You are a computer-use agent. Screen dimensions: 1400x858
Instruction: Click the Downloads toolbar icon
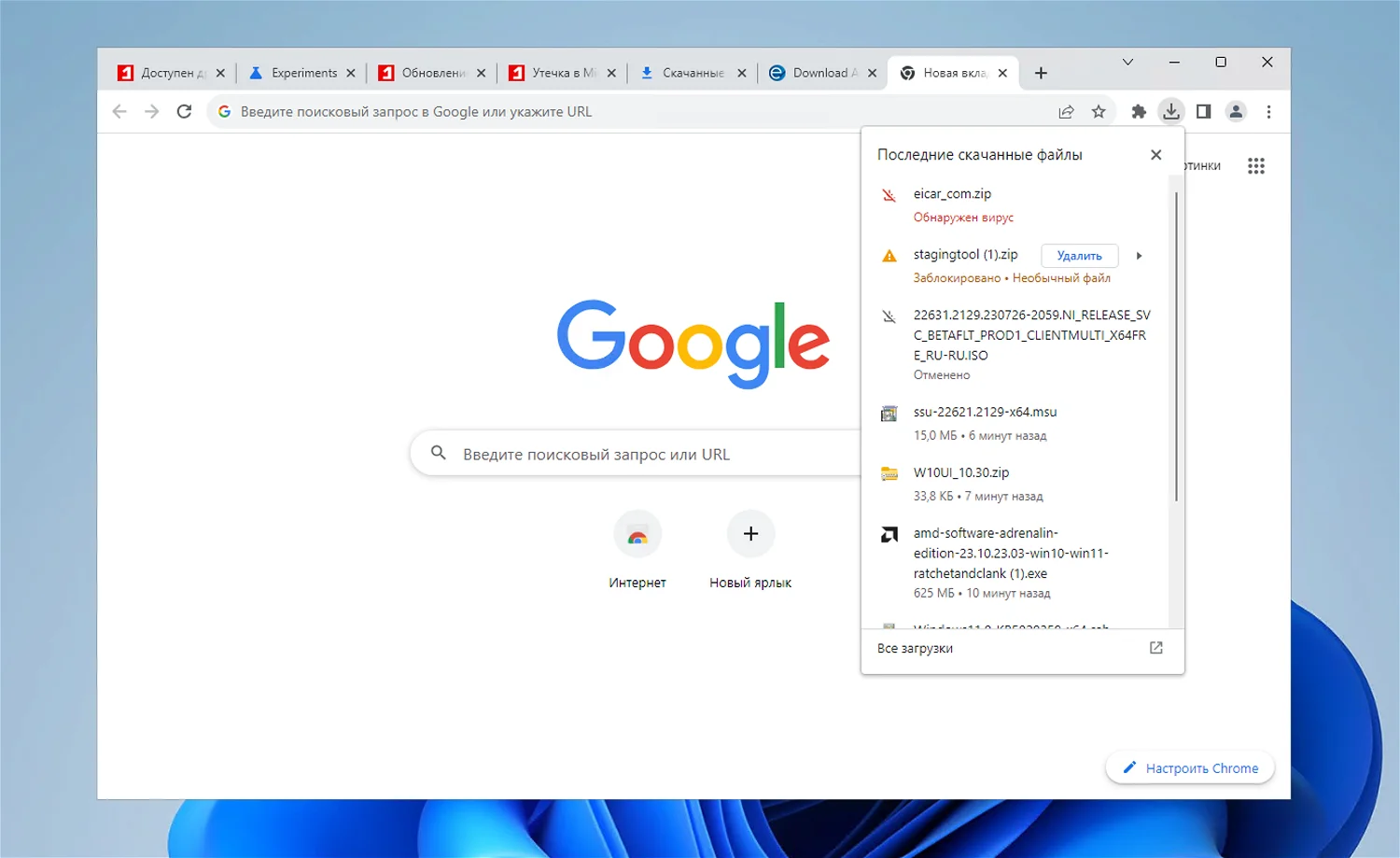pyautogui.click(x=1170, y=112)
